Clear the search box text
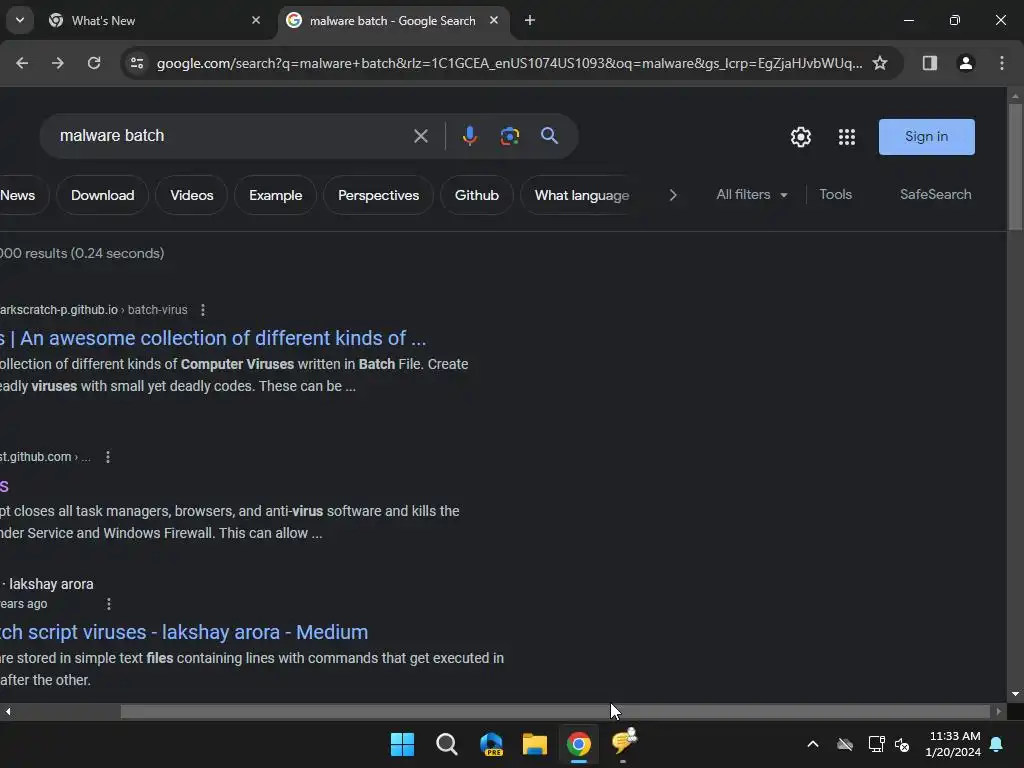Screen dimensions: 1024x768 point(421,136)
